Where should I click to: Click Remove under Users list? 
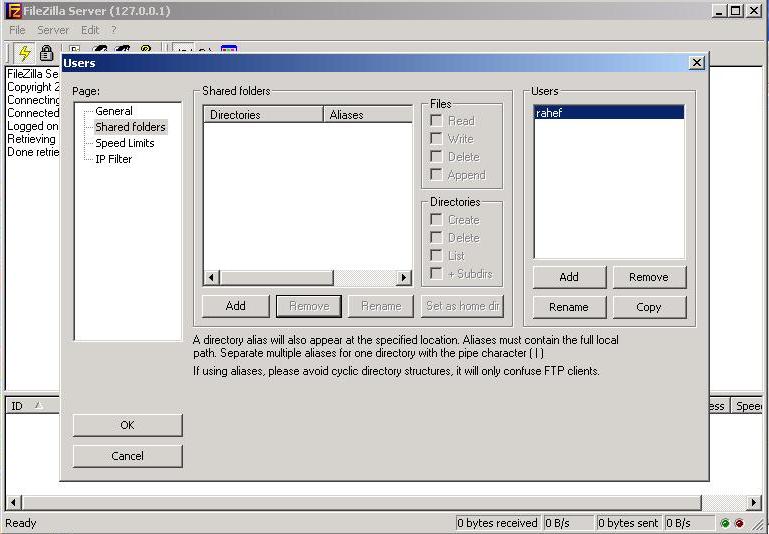[x=649, y=277]
